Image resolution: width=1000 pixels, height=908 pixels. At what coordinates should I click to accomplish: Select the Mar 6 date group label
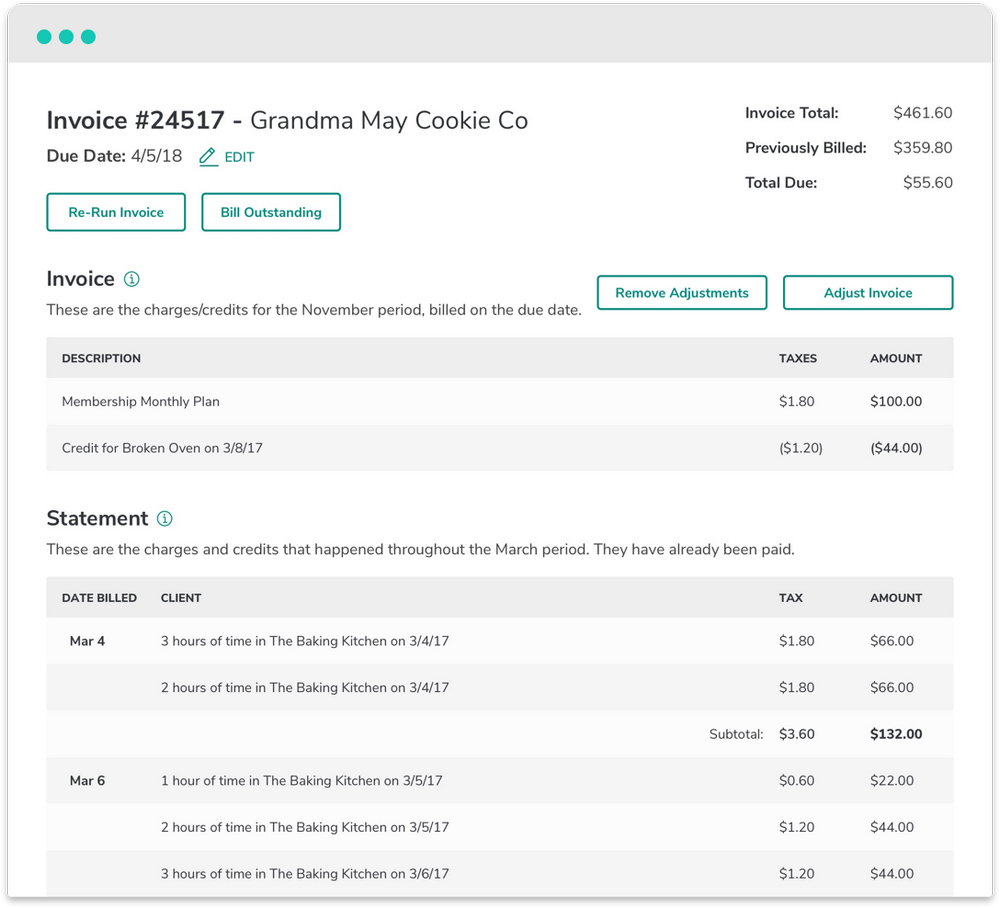click(x=87, y=780)
